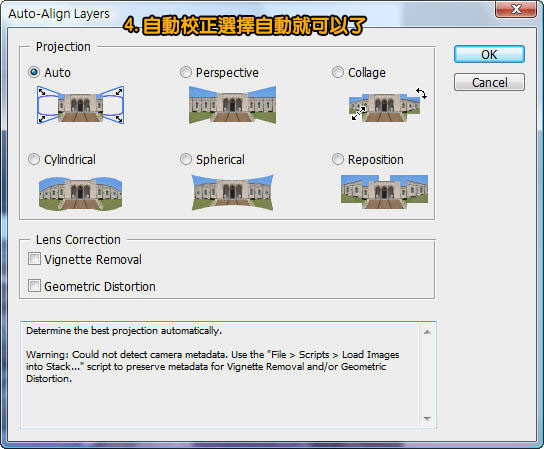Choose the Reposition projection option
544x449 pixels.
[x=338, y=159]
